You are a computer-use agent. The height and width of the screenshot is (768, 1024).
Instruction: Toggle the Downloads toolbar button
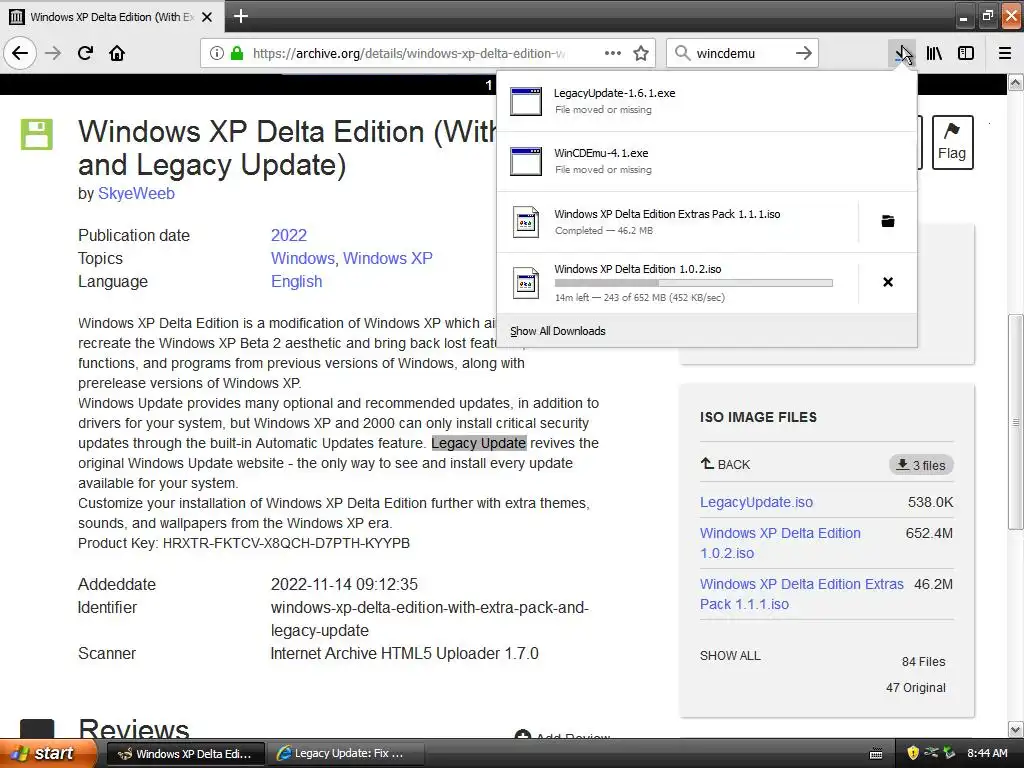[903, 53]
